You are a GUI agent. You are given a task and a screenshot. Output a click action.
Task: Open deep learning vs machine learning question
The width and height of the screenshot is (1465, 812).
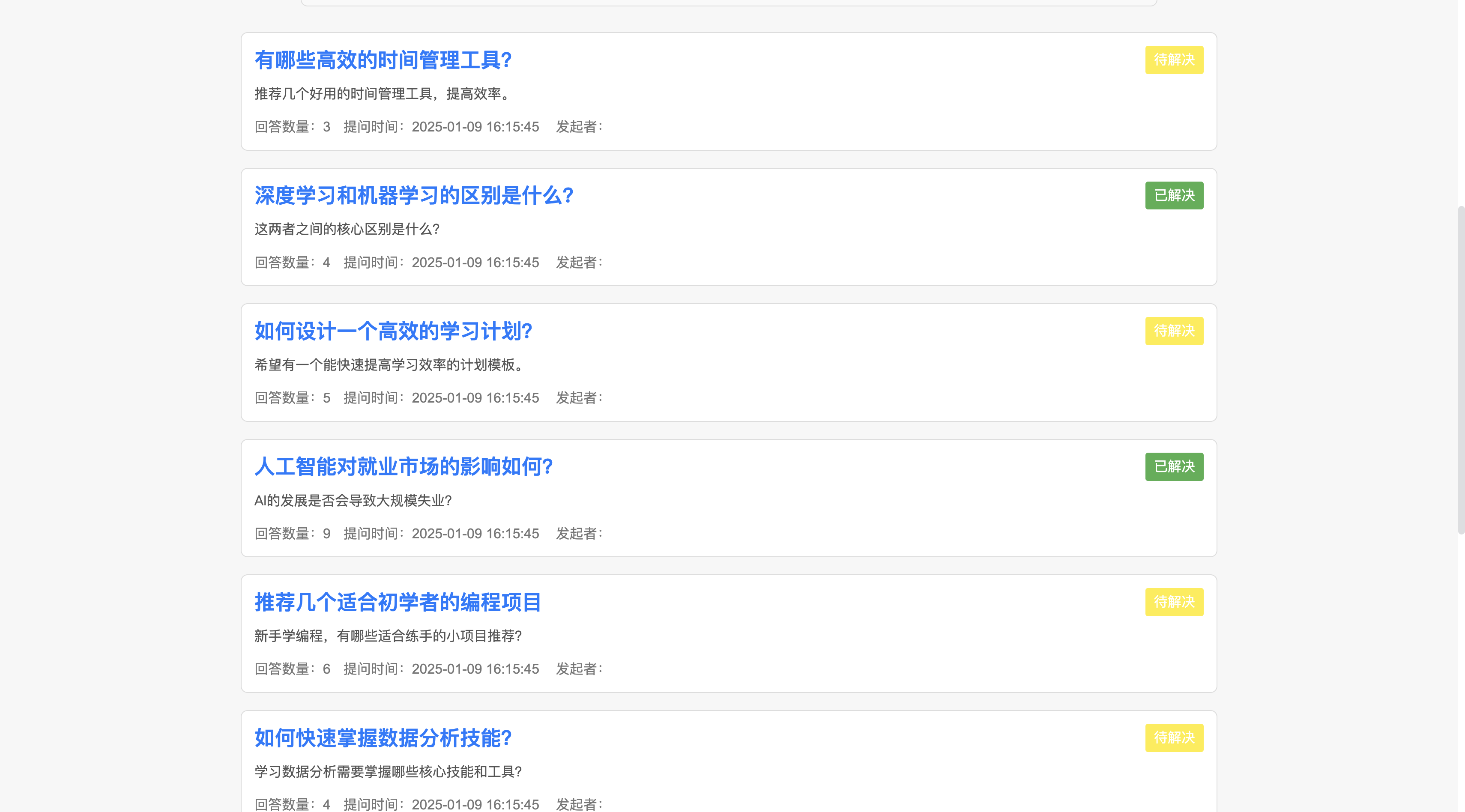click(x=413, y=196)
